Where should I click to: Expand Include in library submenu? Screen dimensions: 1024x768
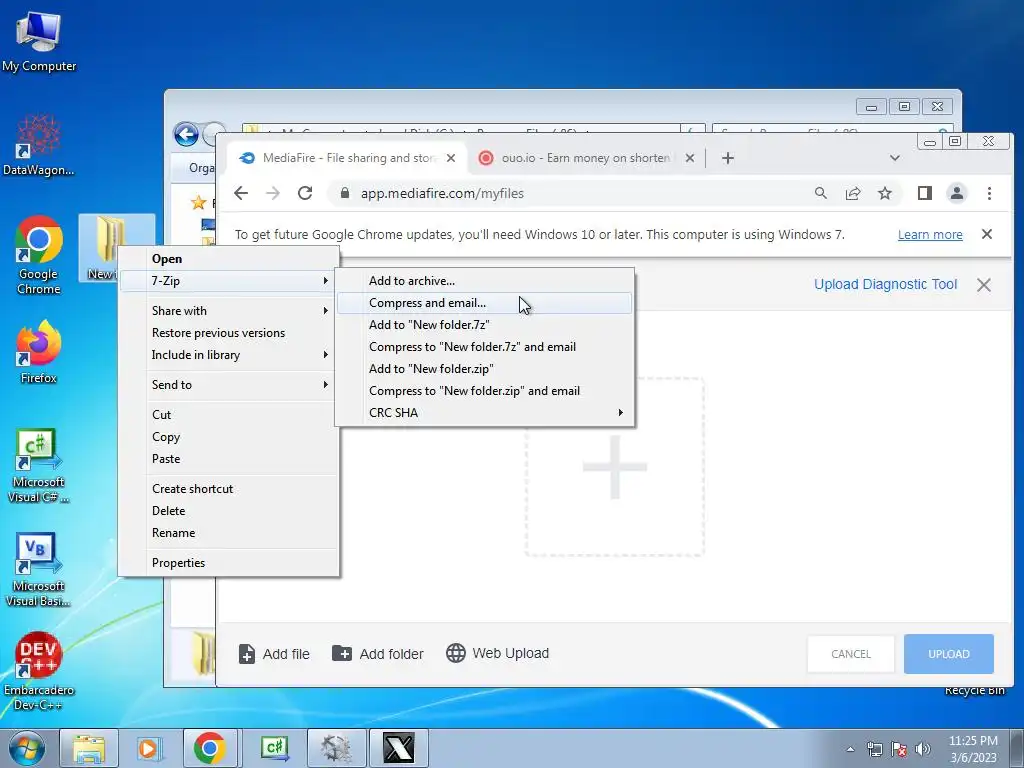coord(229,355)
